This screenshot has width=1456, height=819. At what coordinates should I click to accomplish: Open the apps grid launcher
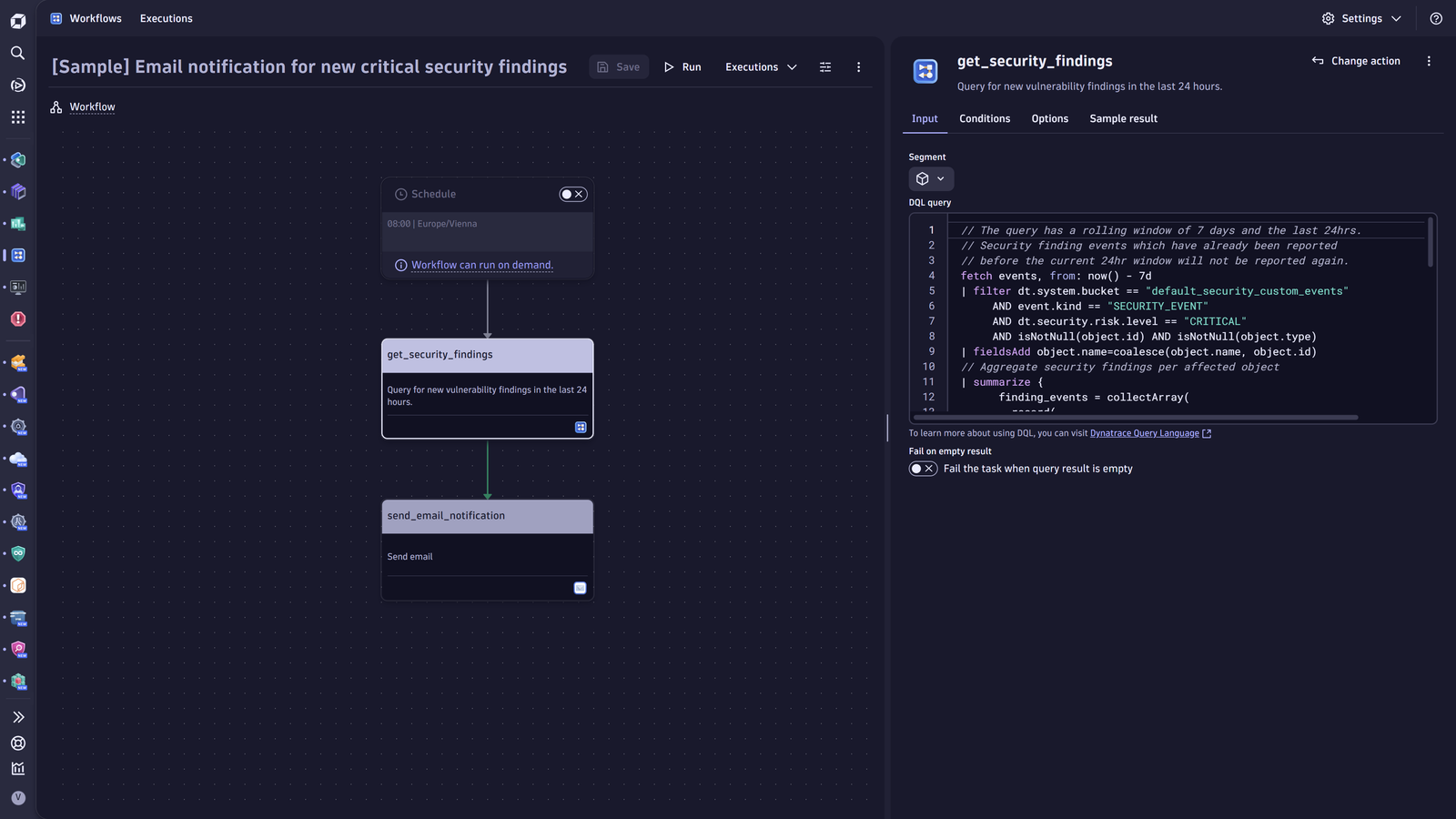click(x=18, y=117)
